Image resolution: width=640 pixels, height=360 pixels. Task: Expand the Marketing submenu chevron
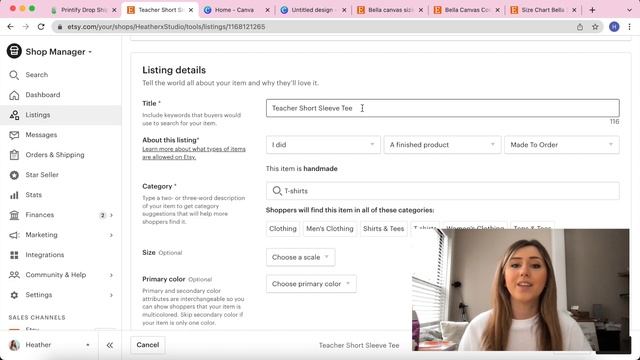pos(111,235)
